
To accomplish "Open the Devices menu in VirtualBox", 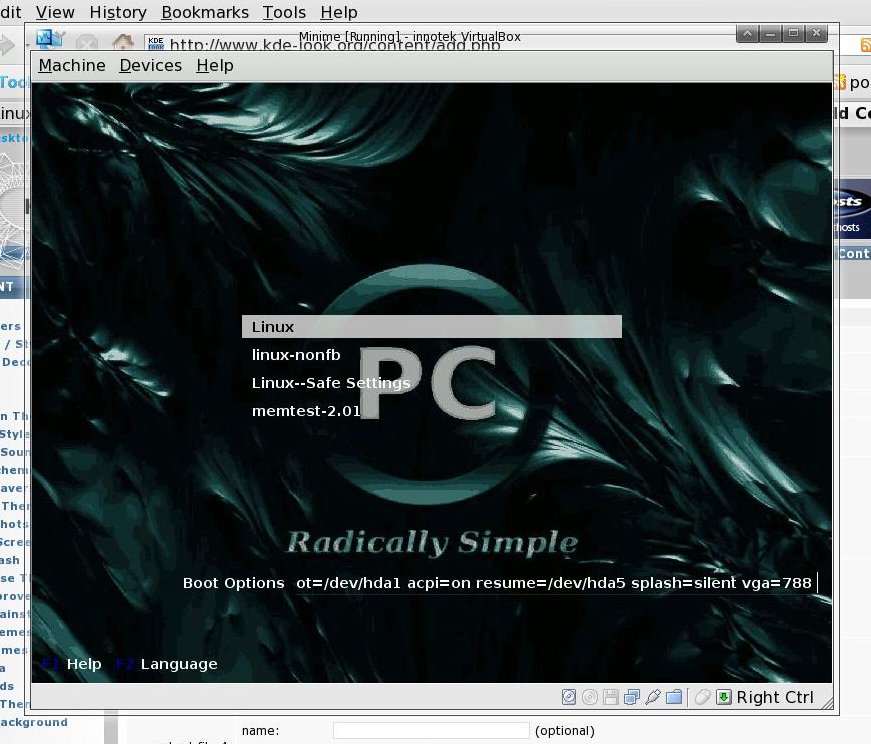I will (151, 66).
